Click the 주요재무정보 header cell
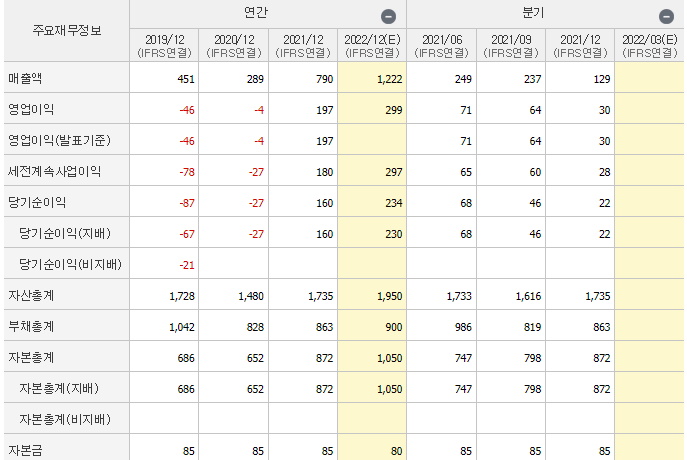The width and height of the screenshot is (687, 460). pos(67,30)
